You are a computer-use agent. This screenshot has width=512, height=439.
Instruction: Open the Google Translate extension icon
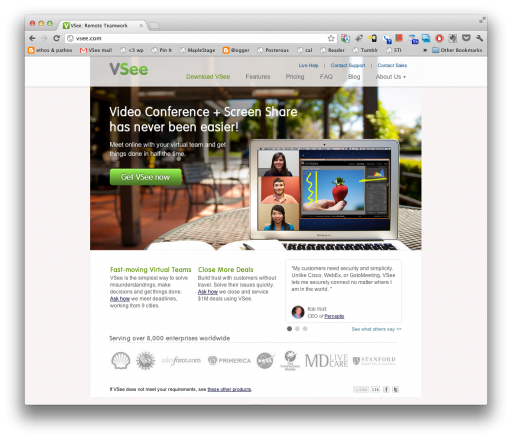click(x=345, y=38)
